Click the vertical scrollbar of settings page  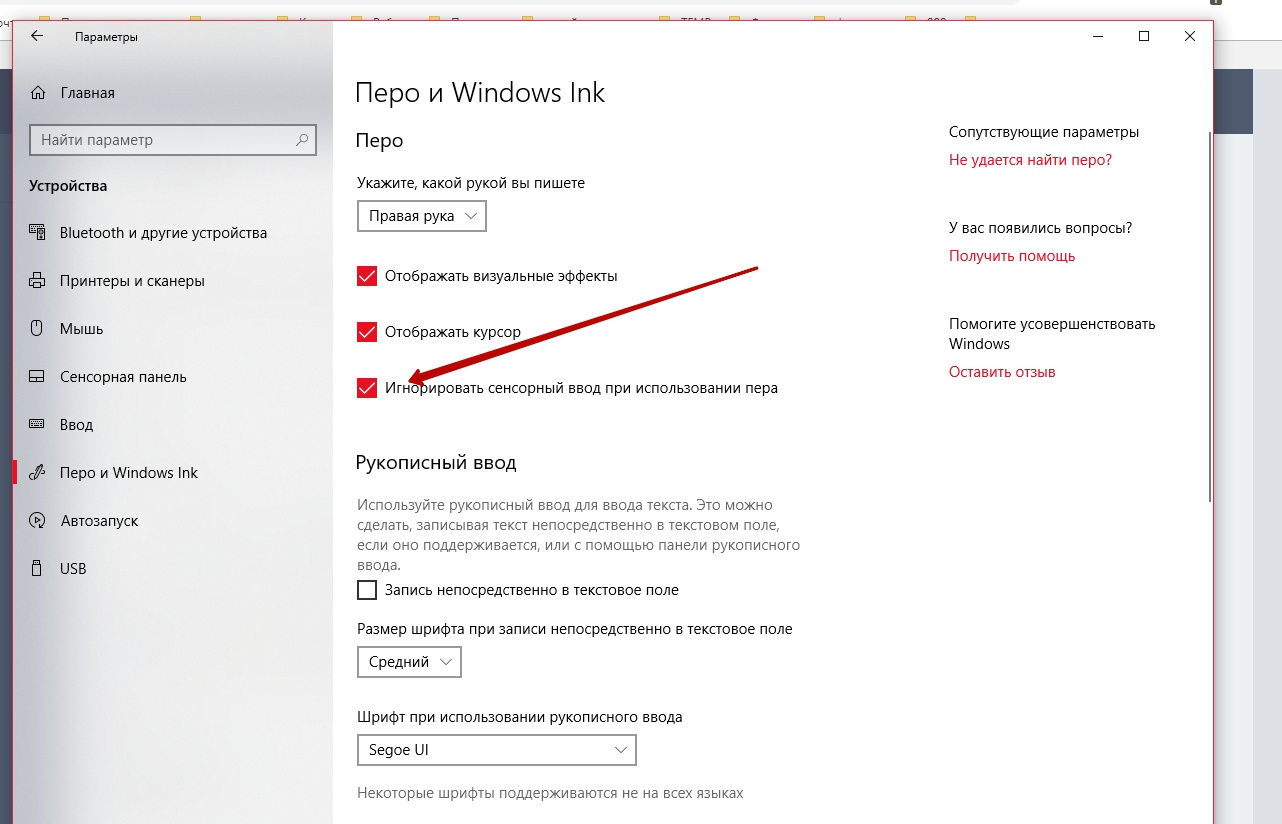[x=1210, y=316]
